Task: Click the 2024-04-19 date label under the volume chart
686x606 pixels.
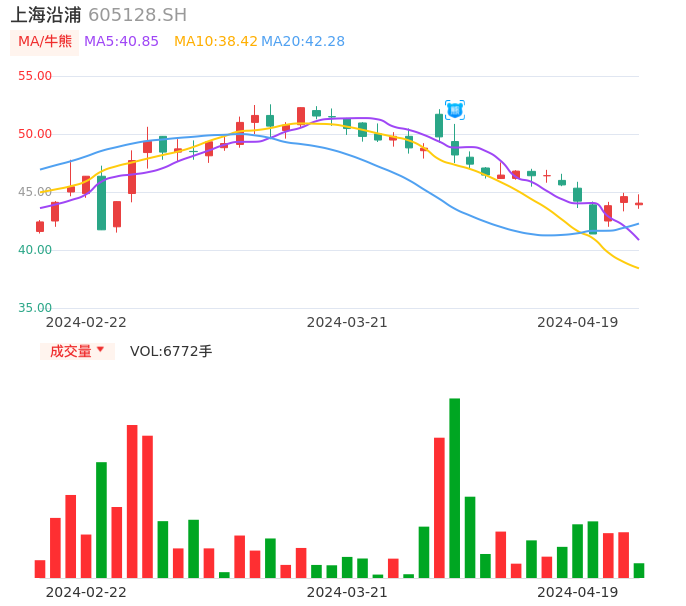Action: pos(578,592)
